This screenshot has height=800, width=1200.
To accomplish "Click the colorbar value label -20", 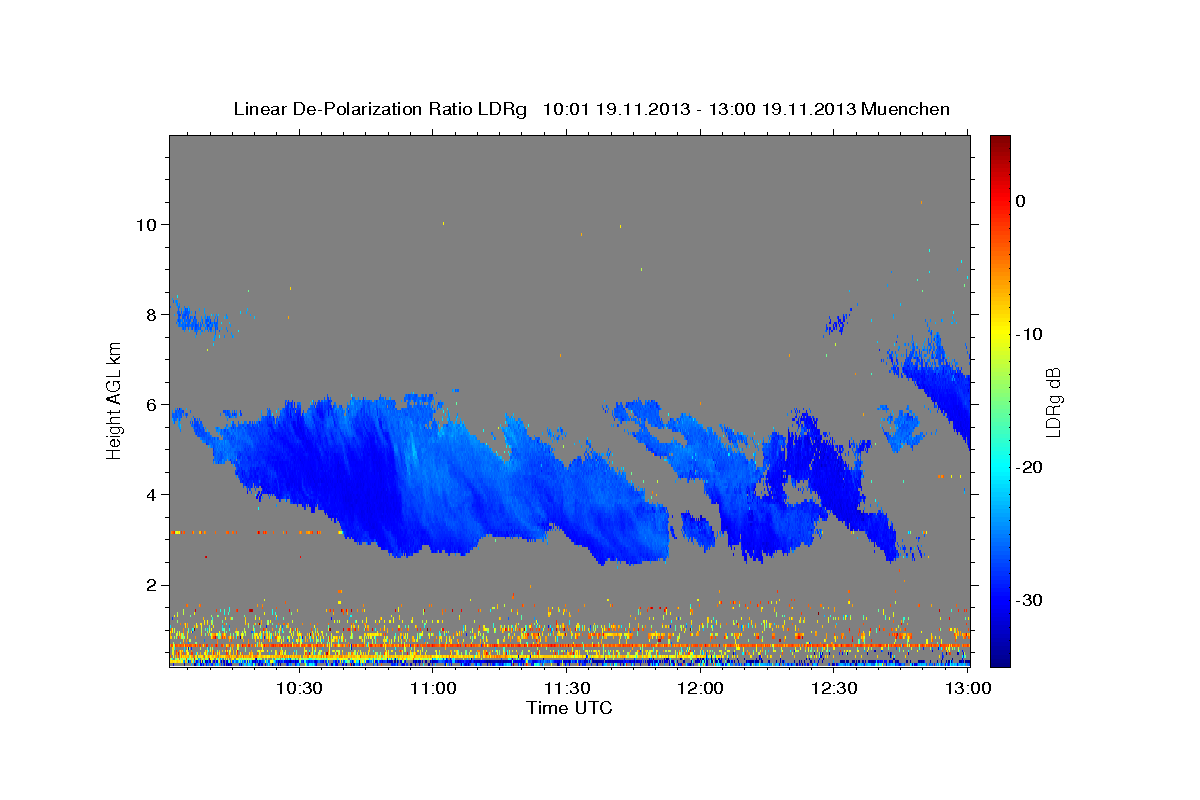I will (1029, 467).
